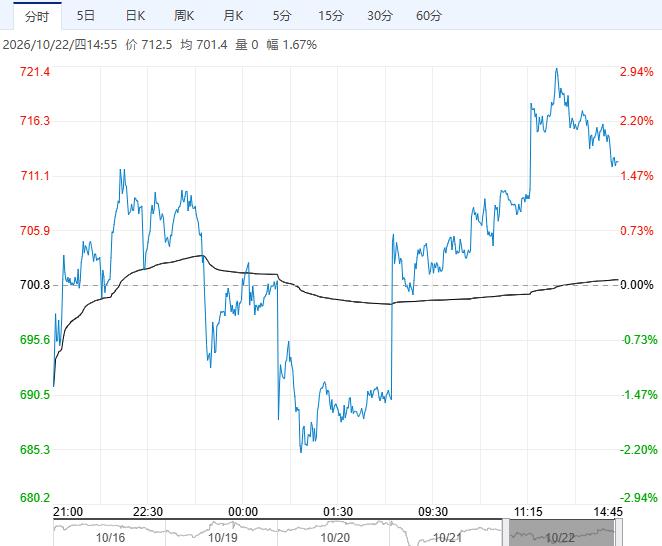The height and width of the screenshot is (546, 662).
Task: Click the right handle of range slider
Action: pos(619,533)
